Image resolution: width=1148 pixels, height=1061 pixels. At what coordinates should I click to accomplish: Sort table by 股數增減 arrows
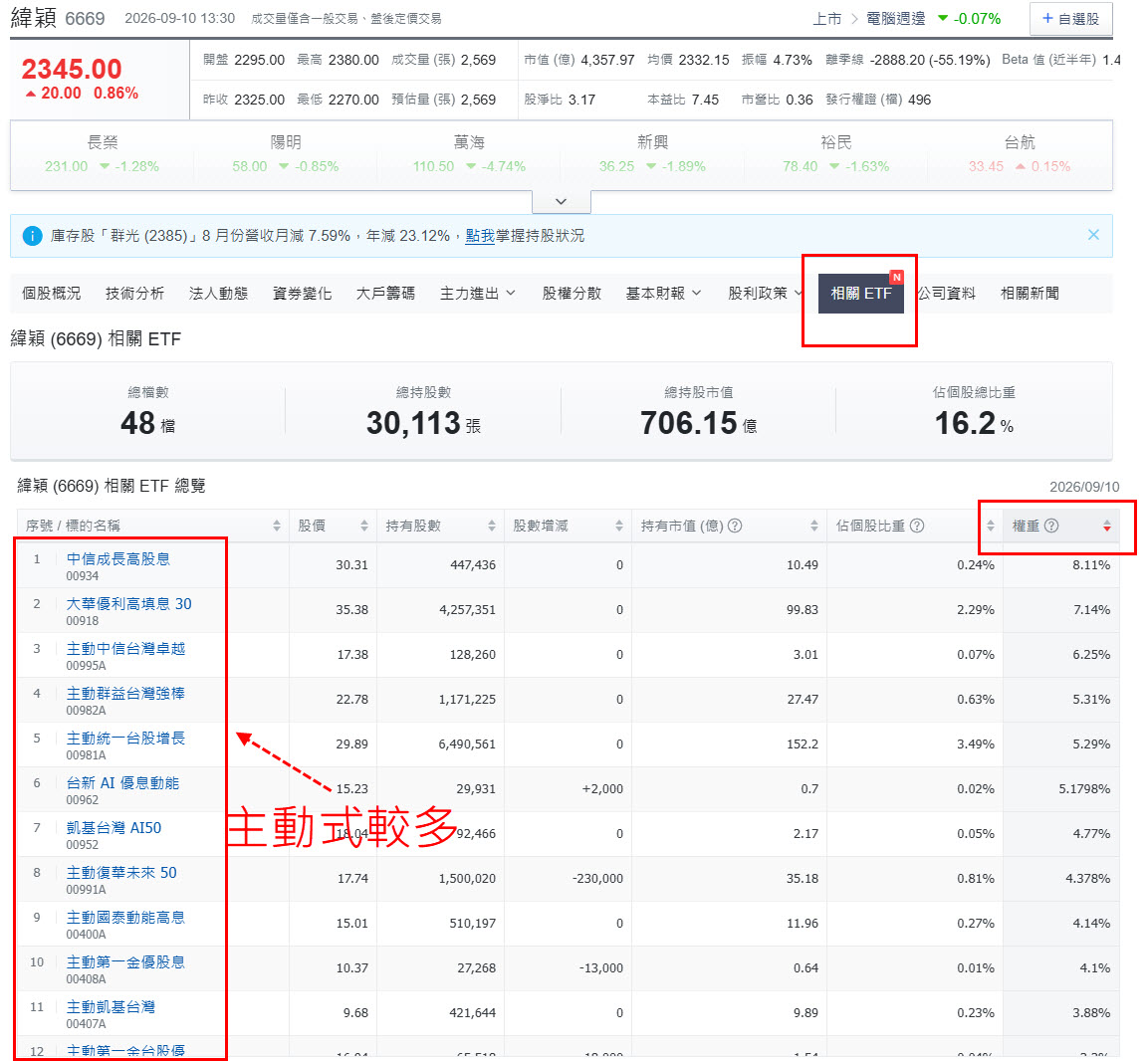point(618,527)
